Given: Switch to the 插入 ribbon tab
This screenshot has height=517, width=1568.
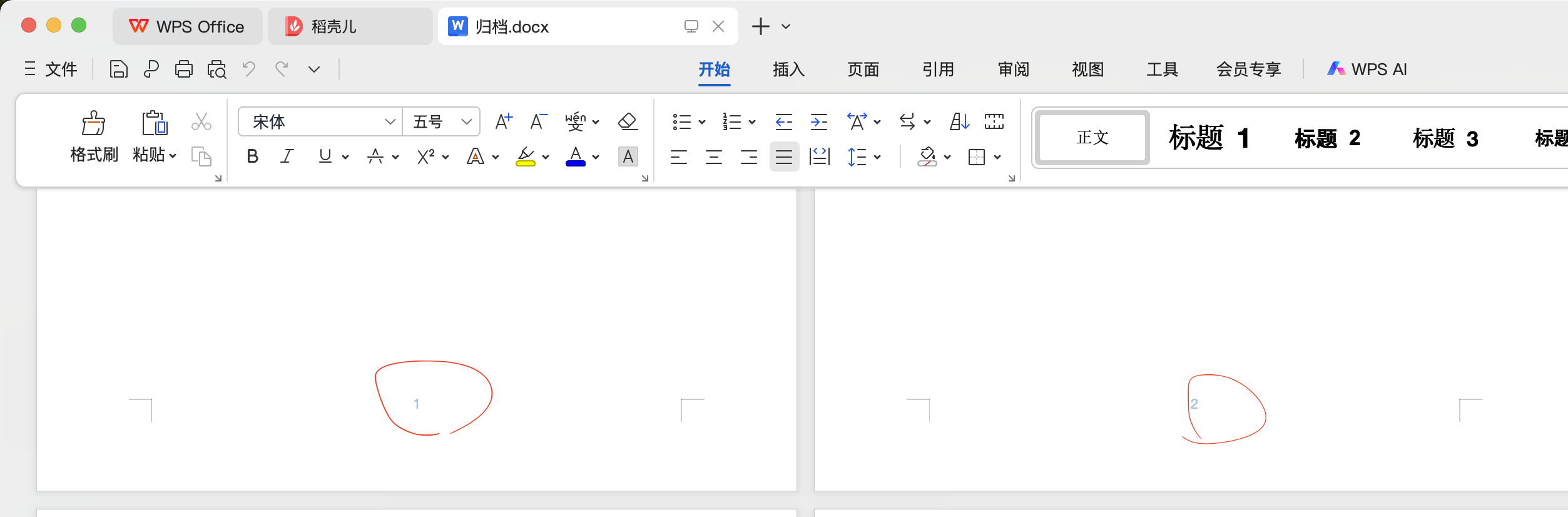Looking at the screenshot, I should [x=788, y=69].
